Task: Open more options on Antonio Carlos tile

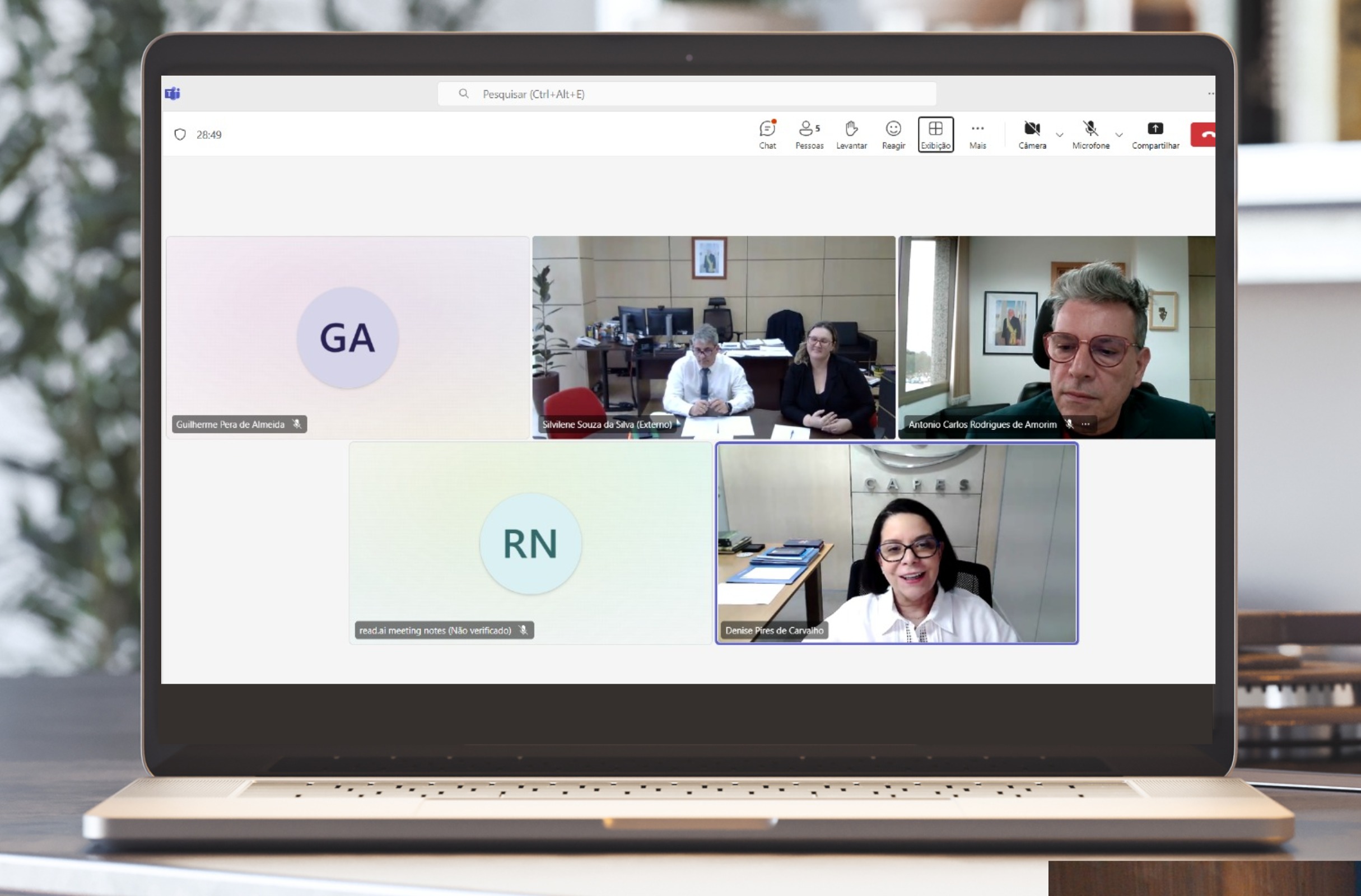Action: pos(1085,424)
